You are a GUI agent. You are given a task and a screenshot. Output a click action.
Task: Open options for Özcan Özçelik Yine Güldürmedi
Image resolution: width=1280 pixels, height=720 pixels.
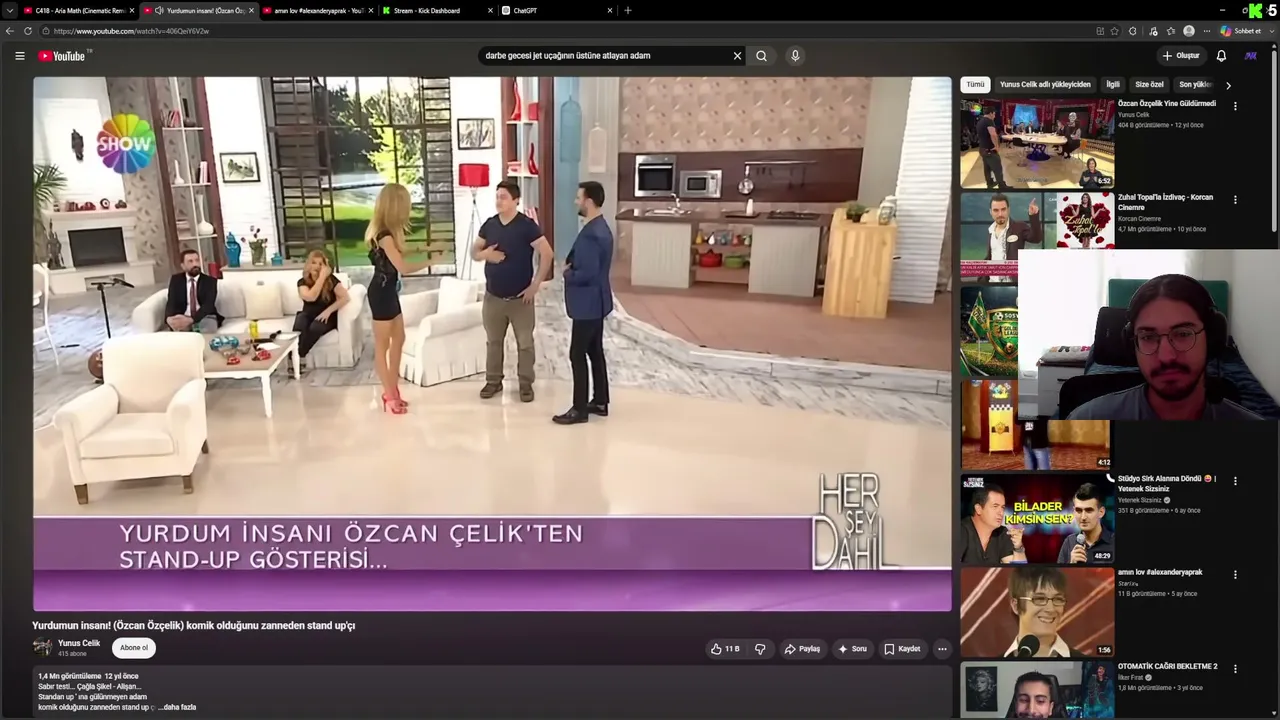tap(1235, 106)
